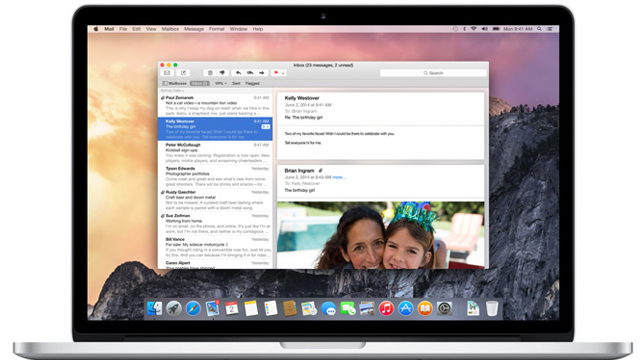Open Sue Zellman's Working from home email
640x360 pixels.
tap(215, 224)
